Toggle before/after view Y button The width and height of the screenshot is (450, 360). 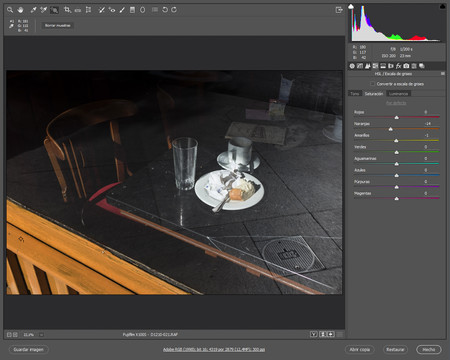[x=313, y=334]
